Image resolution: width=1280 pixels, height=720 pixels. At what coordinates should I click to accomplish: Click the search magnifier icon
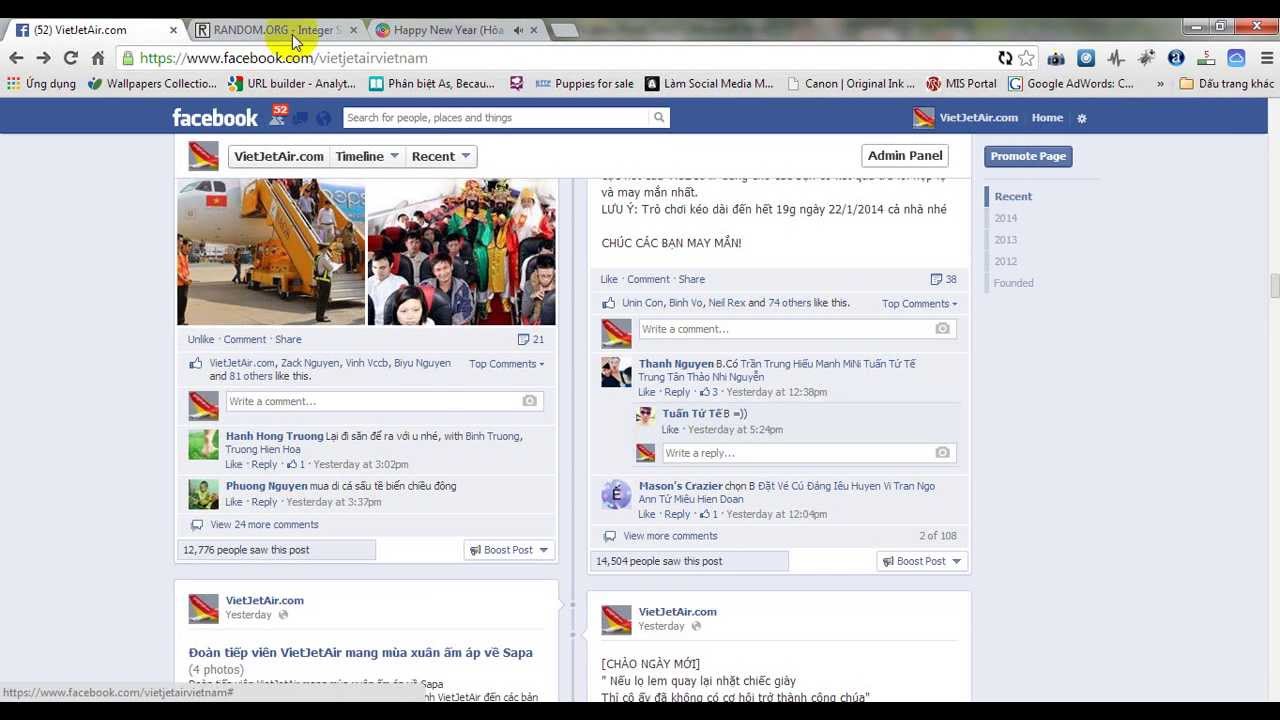tap(659, 118)
